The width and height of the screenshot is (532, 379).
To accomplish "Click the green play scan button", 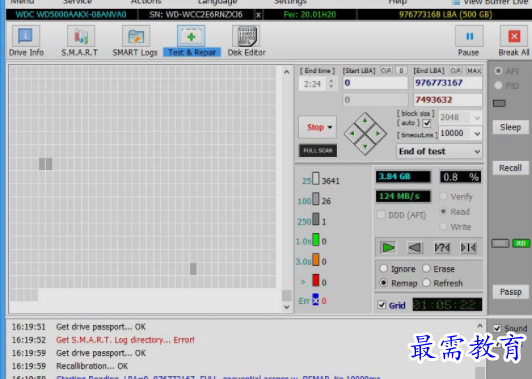I will click(388, 247).
